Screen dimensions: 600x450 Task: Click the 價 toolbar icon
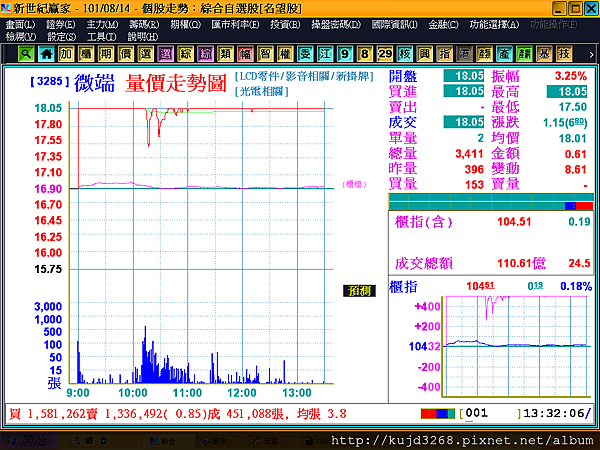pos(126,54)
